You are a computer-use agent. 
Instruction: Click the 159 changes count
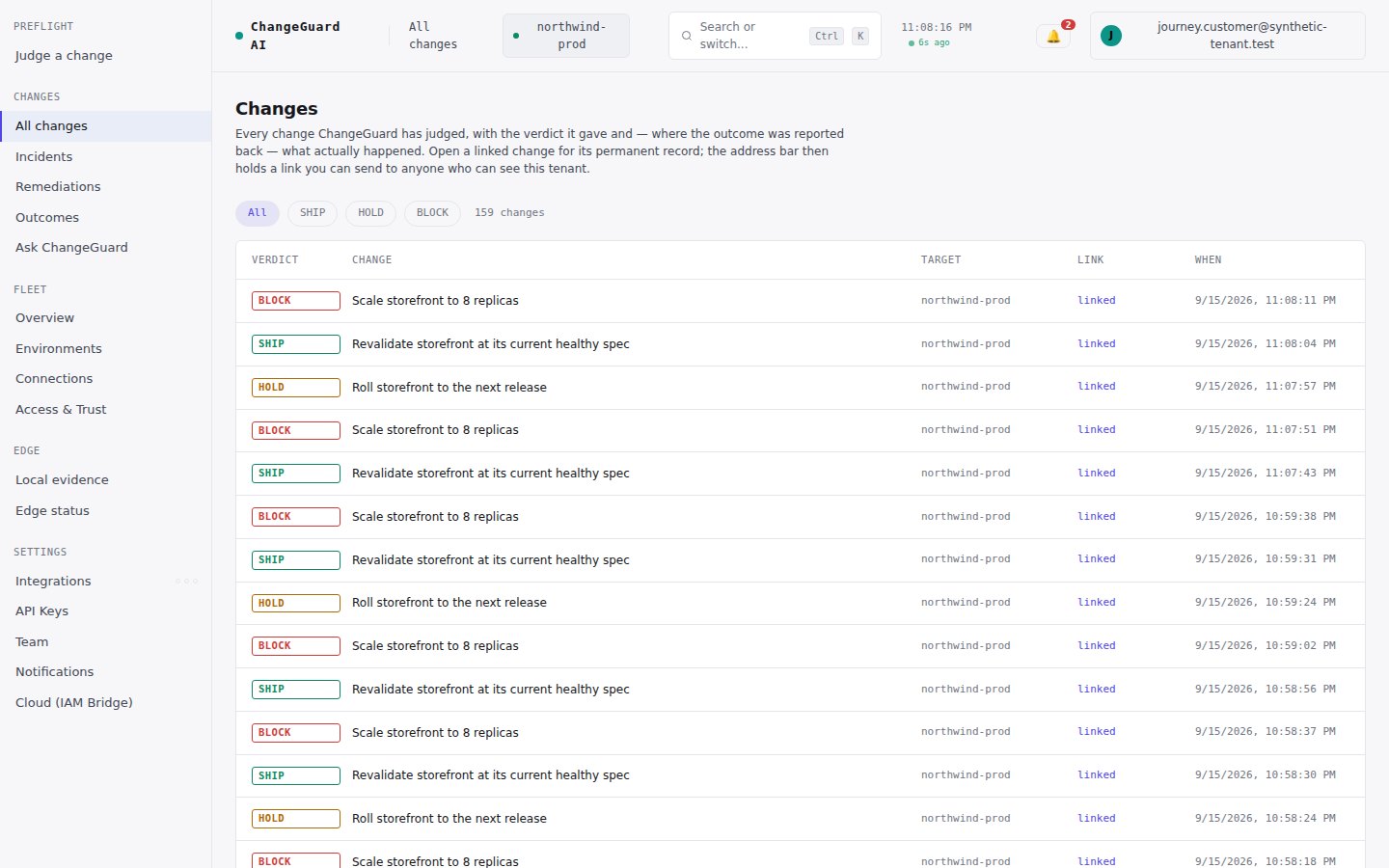[x=509, y=213]
